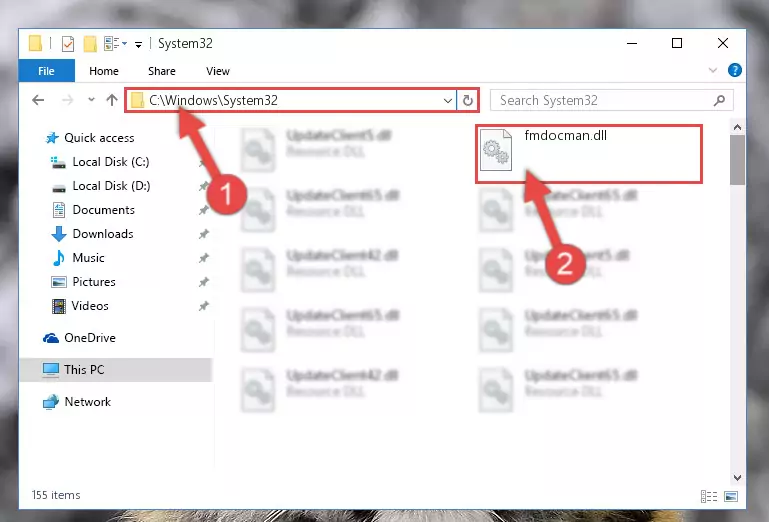The height and width of the screenshot is (522, 769).
Task: Open the fmdocman.dll file
Action: 589,154
